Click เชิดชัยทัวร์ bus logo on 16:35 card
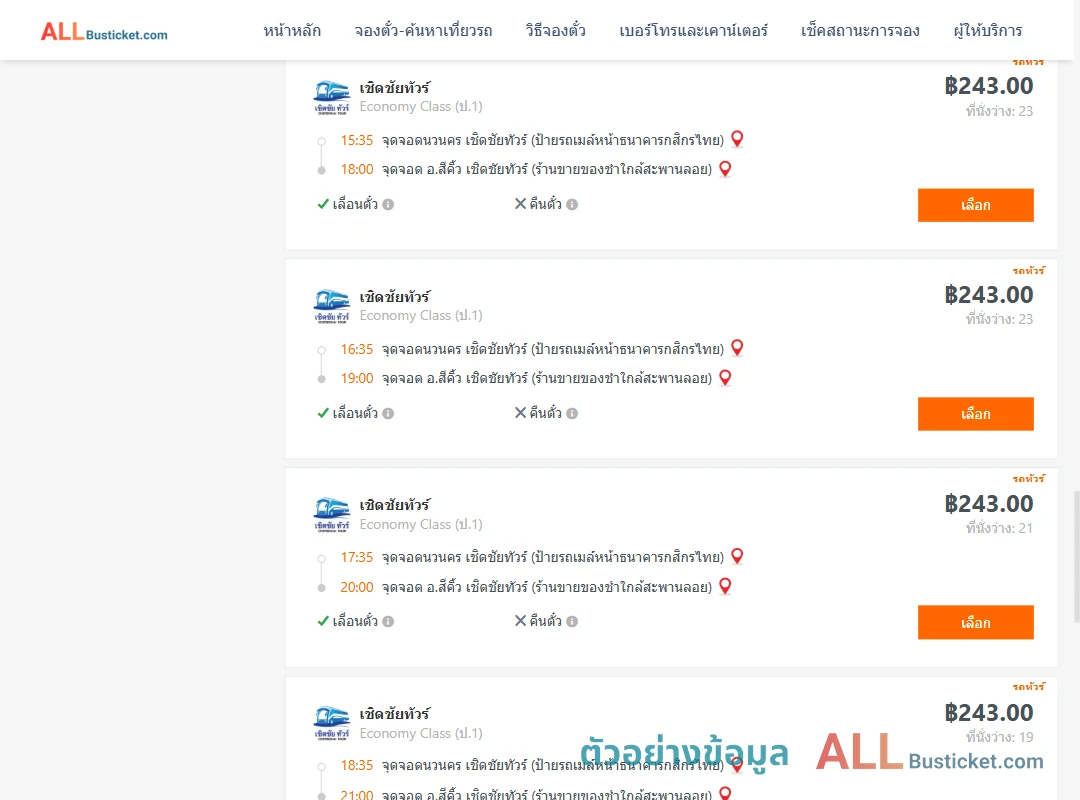Image resolution: width=1080 pixels, height=800 pixels. click(x=331, y=306)
